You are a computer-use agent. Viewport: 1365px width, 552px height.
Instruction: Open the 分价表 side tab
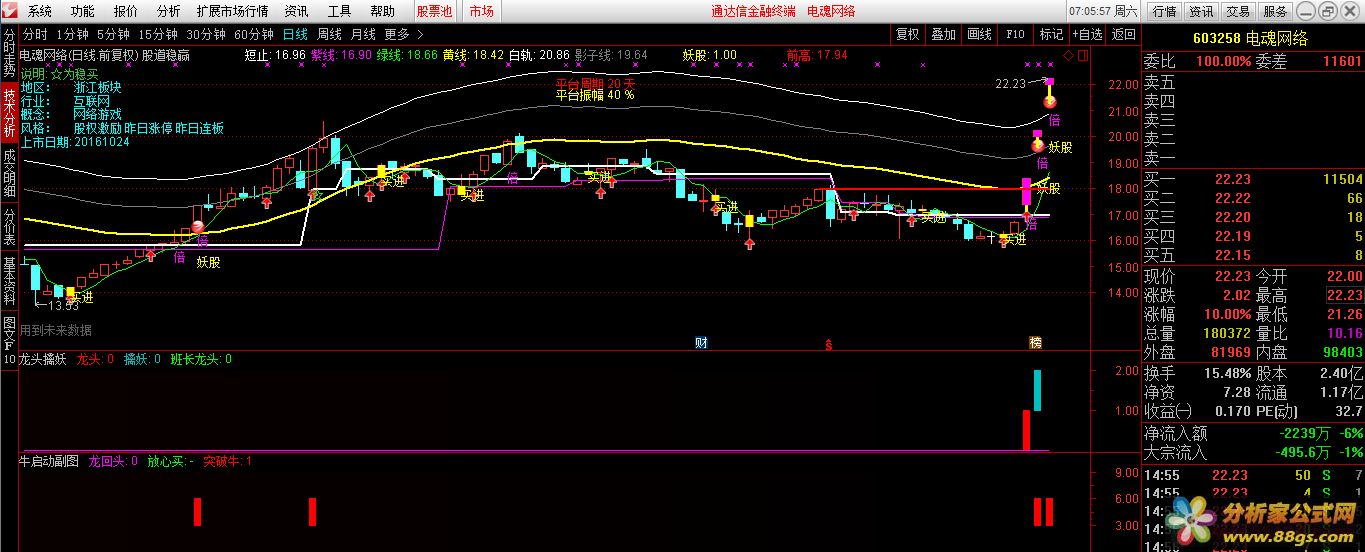point(9,228)
